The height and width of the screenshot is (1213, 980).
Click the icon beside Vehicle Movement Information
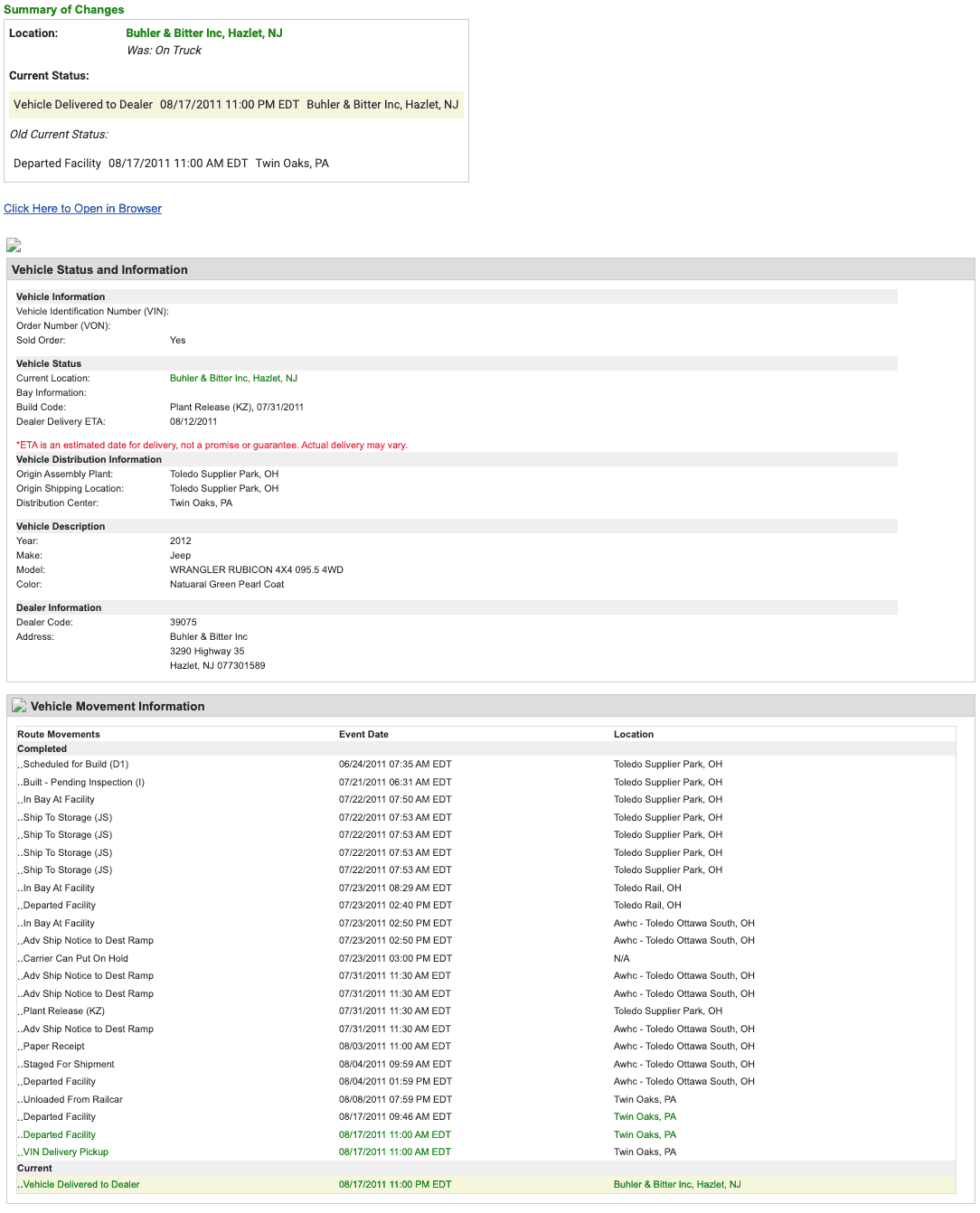[19, 706]
